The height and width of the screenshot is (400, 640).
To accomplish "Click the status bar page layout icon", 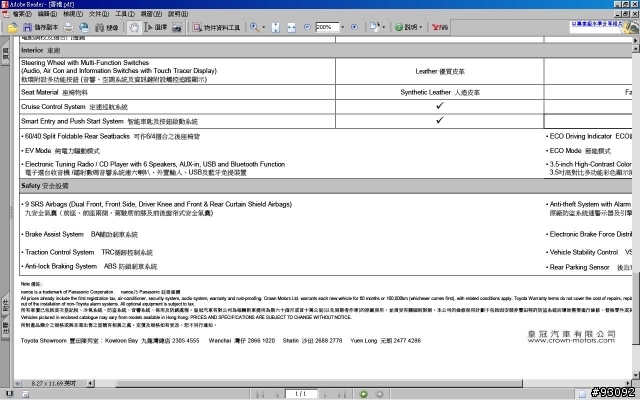I will [x=582, y=394].
